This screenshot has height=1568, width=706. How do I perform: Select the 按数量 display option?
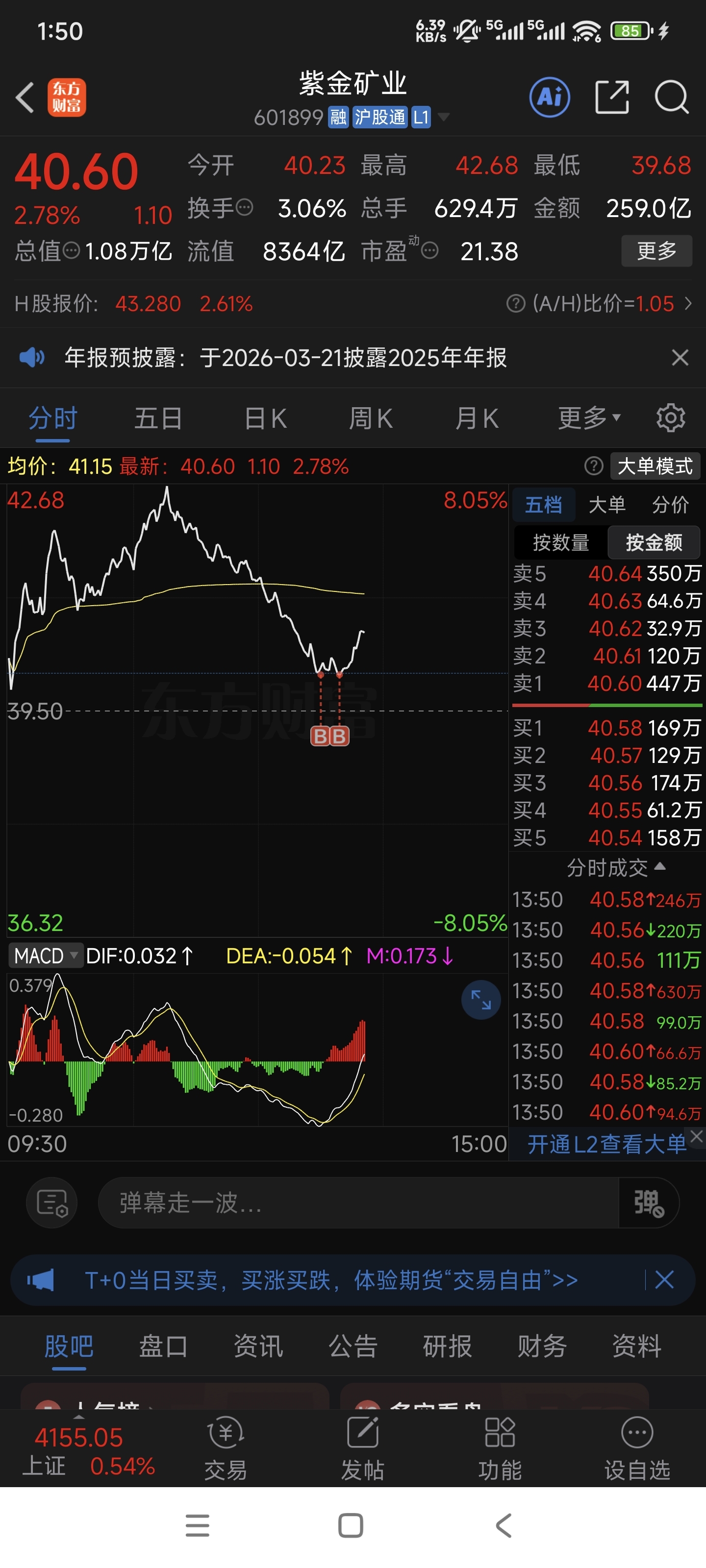(x=561, y=542)
